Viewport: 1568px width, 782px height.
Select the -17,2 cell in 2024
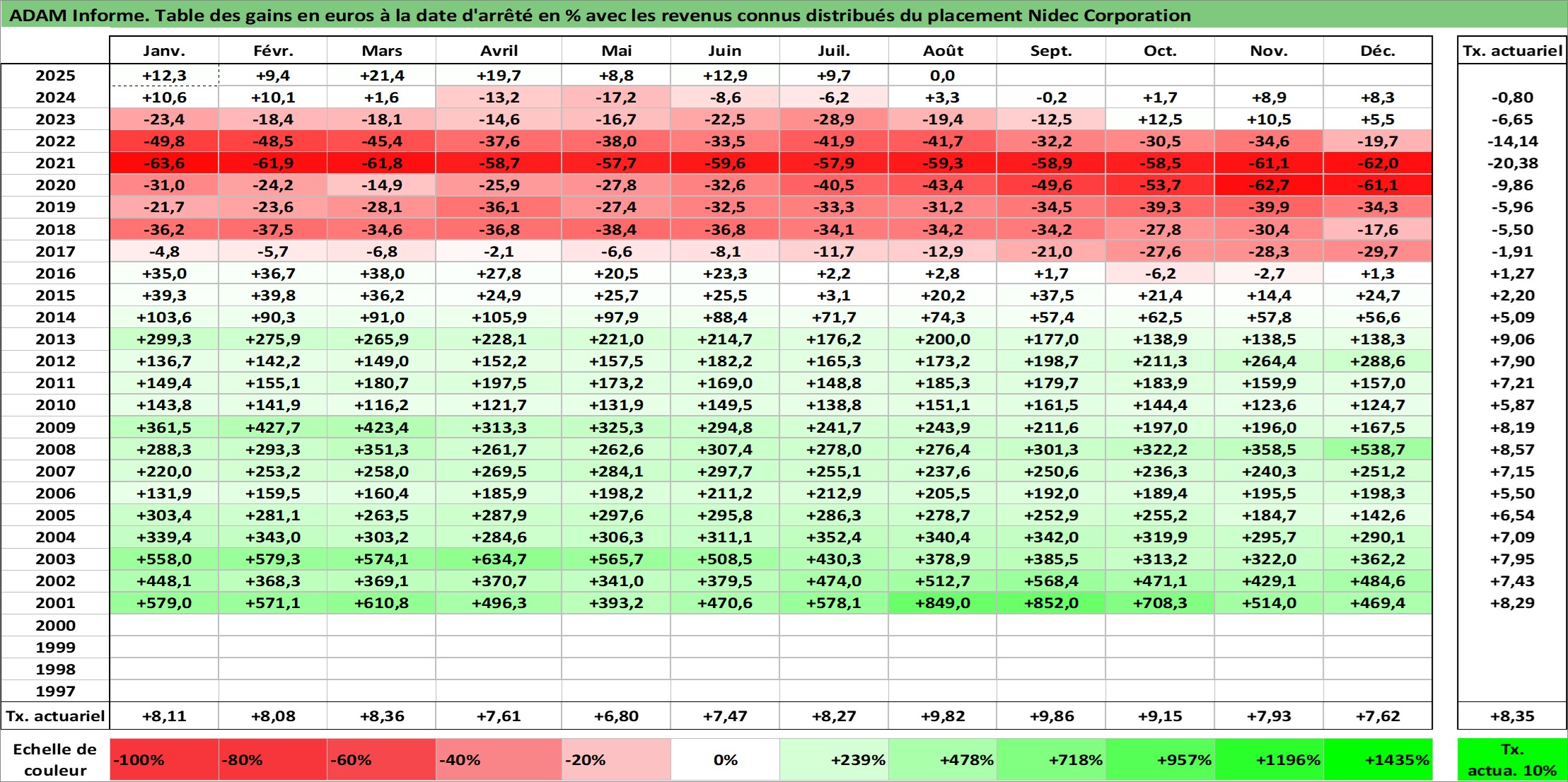[x=616, y=98]
